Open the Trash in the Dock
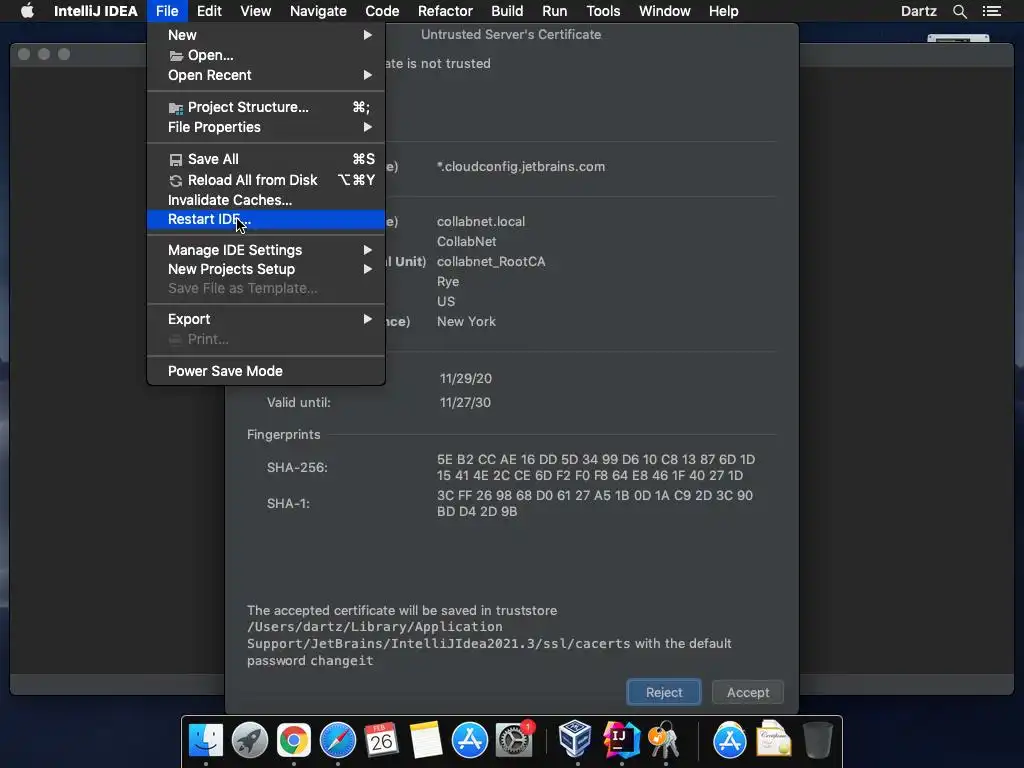The width and height of the screenshot is (1024, 768). coord(818,740)
